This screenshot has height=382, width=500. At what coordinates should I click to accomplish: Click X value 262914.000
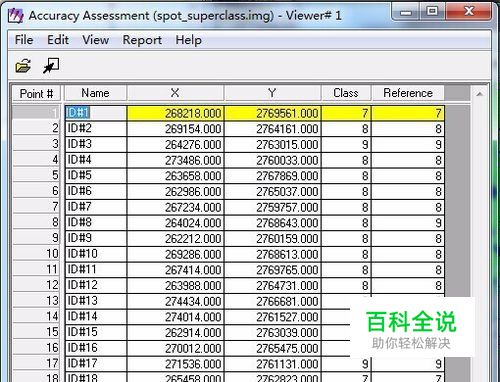point(176,332)
